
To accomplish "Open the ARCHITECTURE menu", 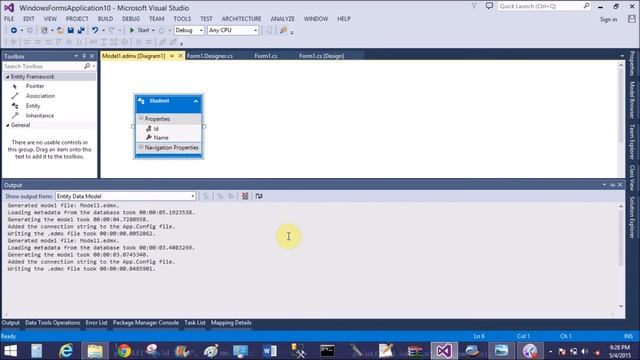I will click(242, 19).
